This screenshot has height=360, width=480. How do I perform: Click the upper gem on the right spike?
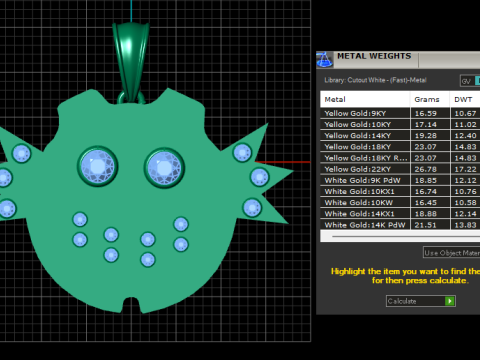point(242,153)
